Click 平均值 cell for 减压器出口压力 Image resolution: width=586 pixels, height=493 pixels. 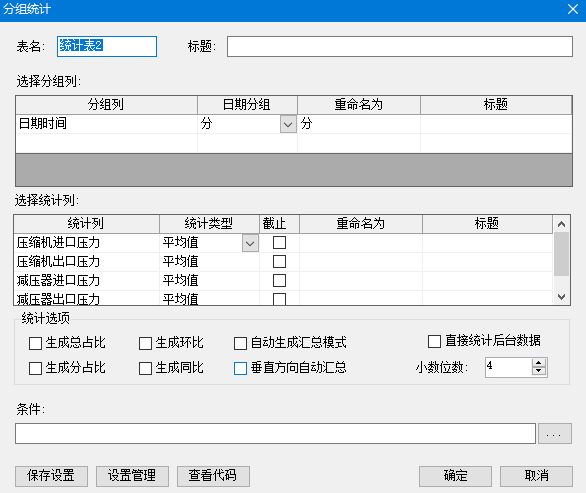(x=209, y=298)
